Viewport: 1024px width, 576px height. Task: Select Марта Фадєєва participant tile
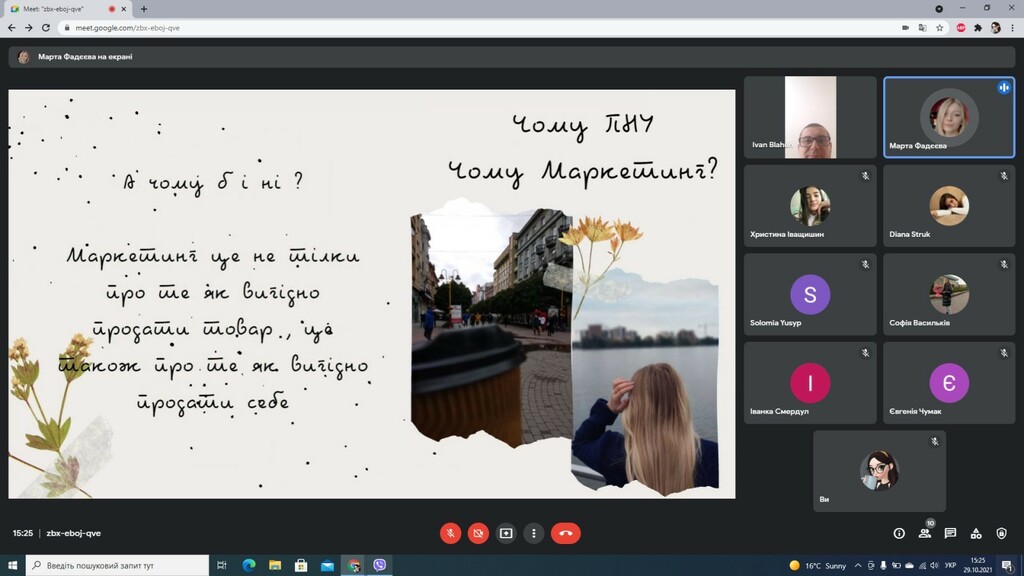[949, 117]
